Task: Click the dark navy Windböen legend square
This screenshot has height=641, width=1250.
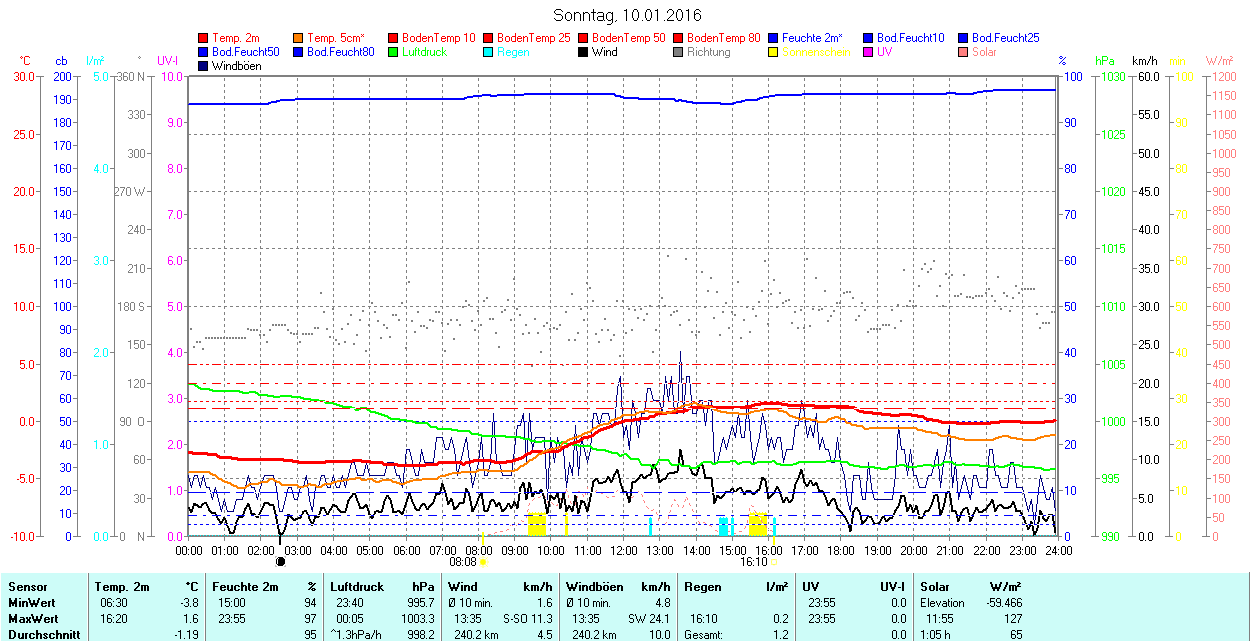Action: [204, 66]
